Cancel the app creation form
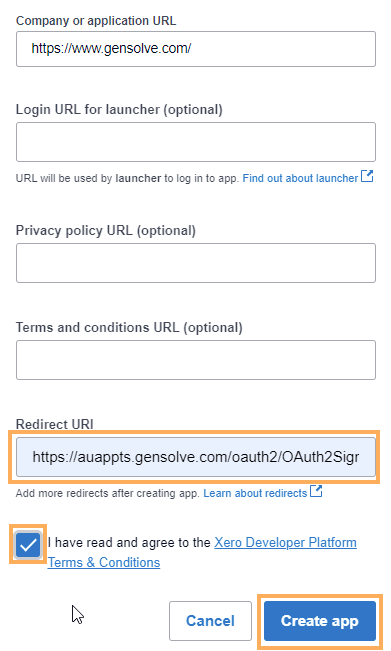 click(x=210, y=621)
